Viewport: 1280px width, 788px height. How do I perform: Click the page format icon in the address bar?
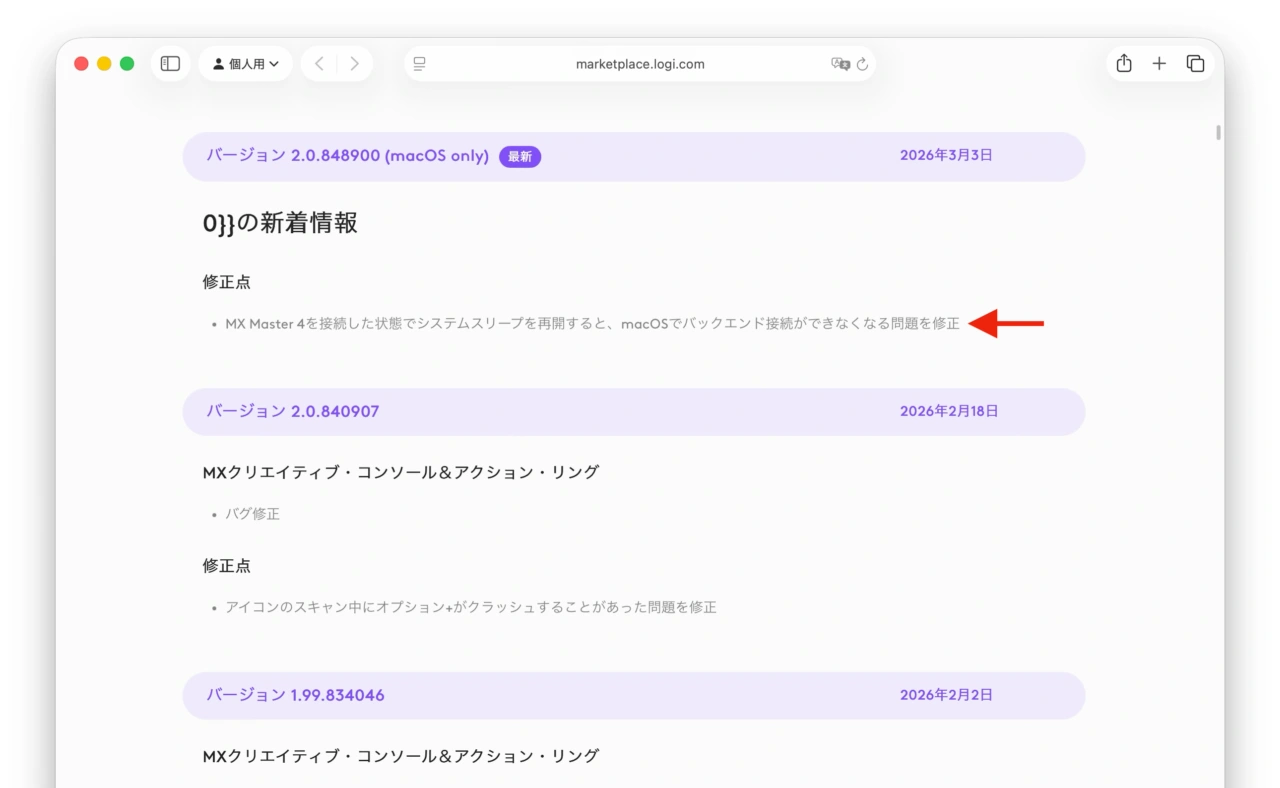click(x=419, y=63)
